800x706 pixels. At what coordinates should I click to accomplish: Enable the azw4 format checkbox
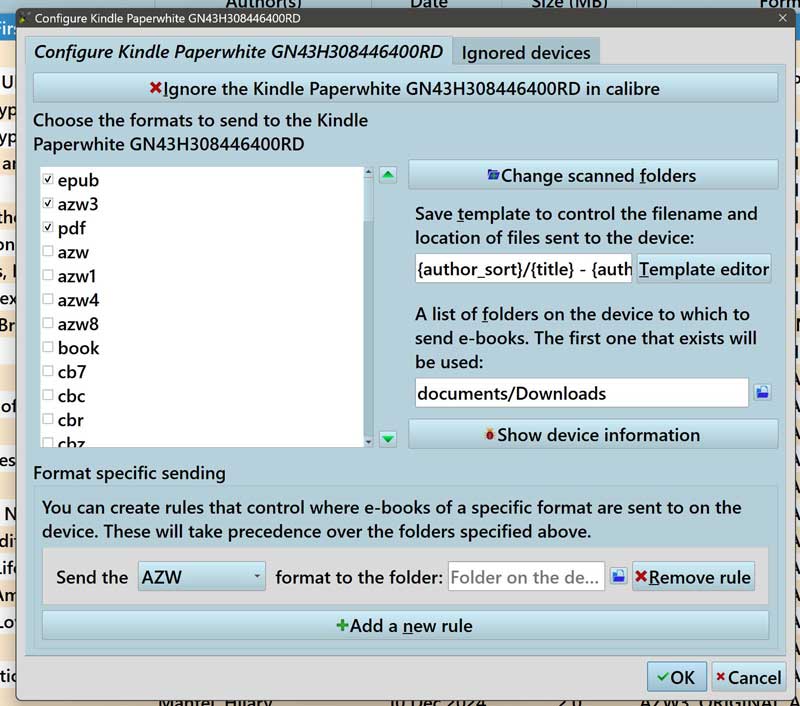point(48,299)
